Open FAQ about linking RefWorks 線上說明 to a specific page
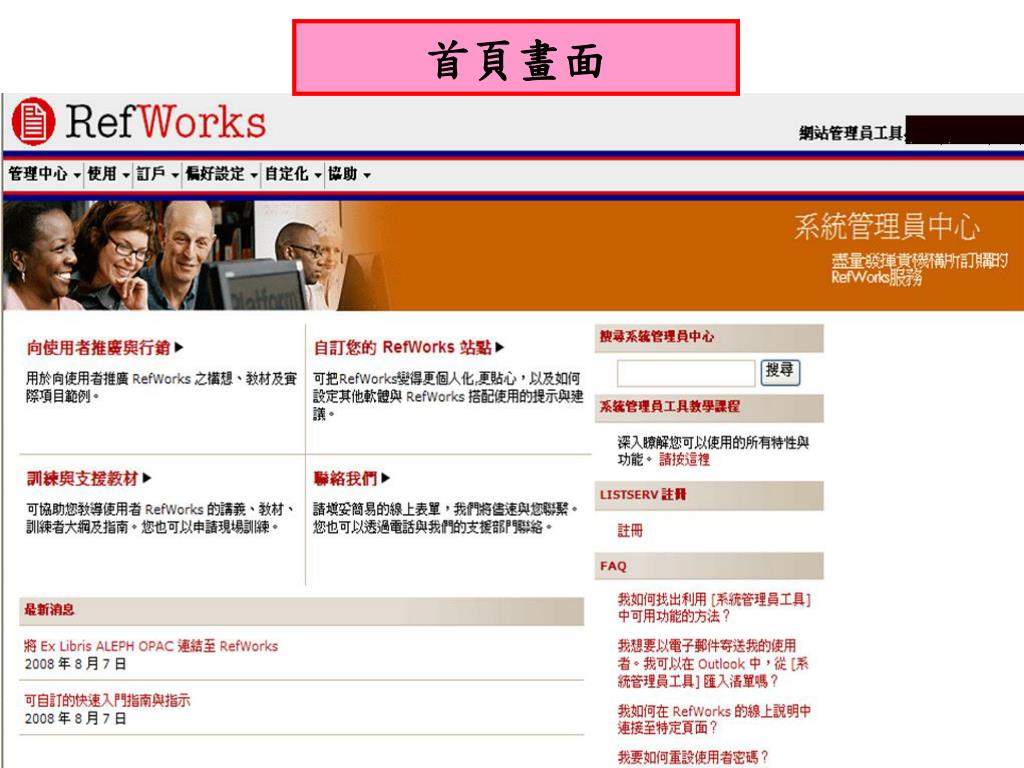1024x768 pixels. coord(714,719)
